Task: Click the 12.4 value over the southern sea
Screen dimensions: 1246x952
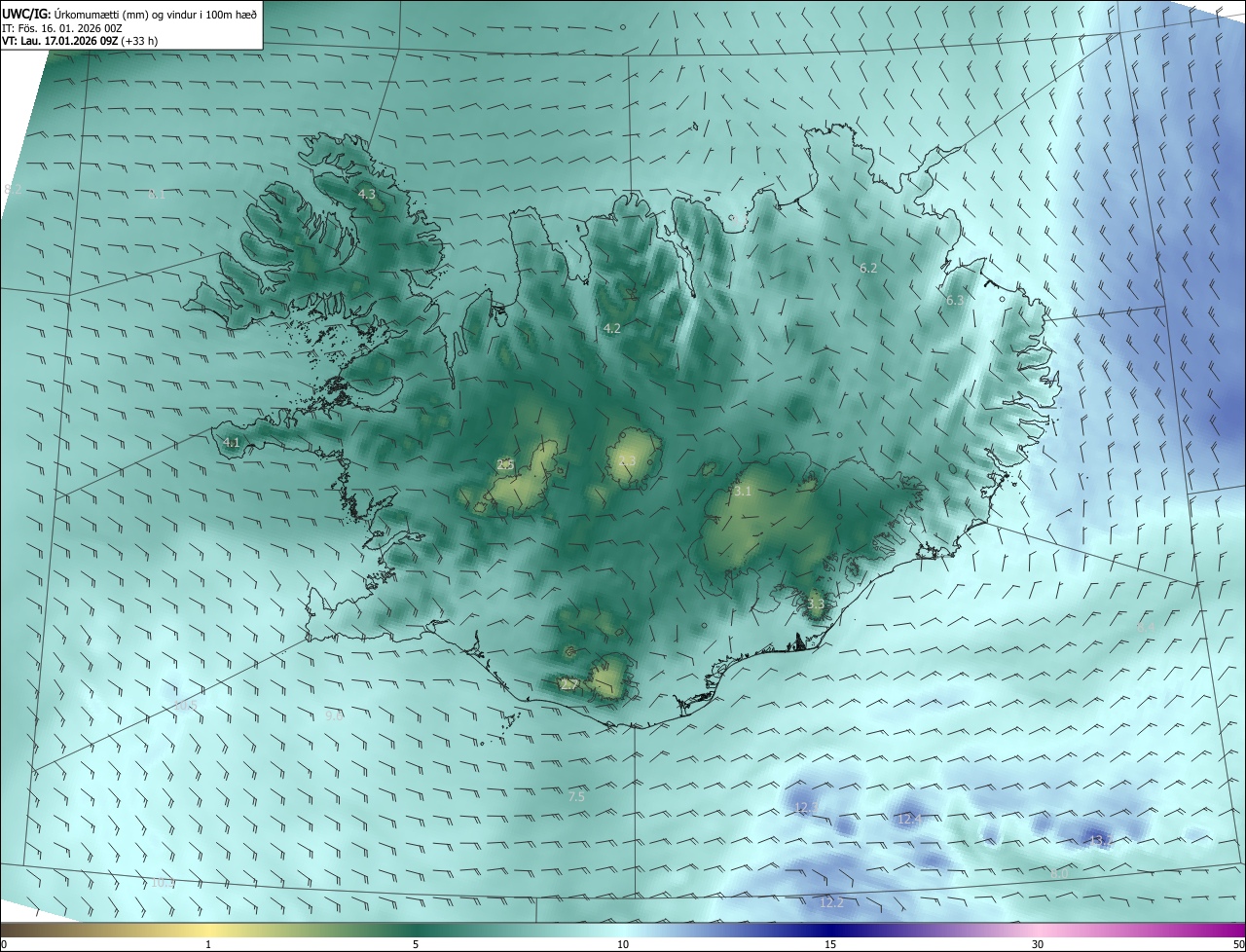Action: (x=909, y=820)
